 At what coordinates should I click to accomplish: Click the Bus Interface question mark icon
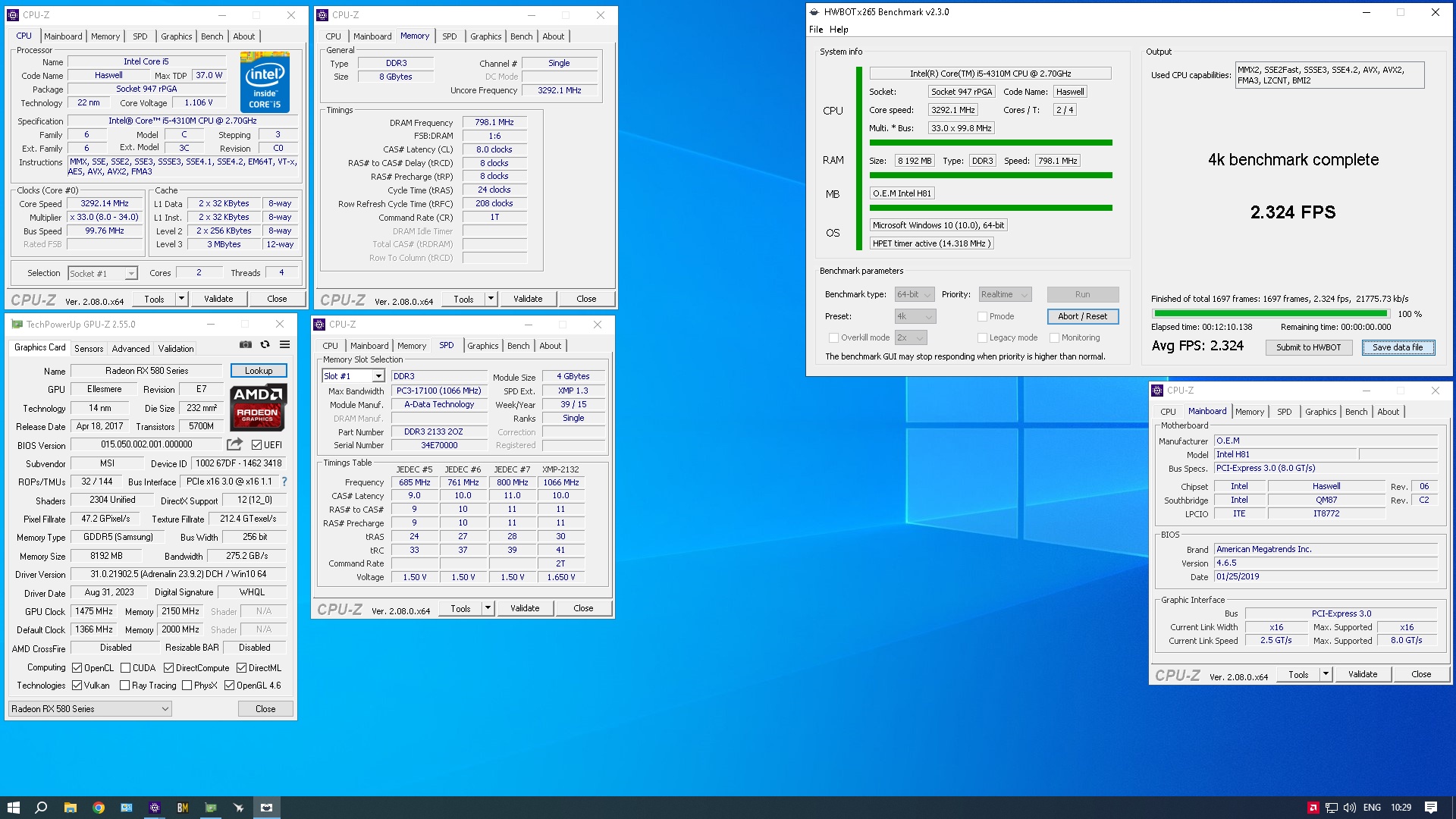tap(284, 482)
